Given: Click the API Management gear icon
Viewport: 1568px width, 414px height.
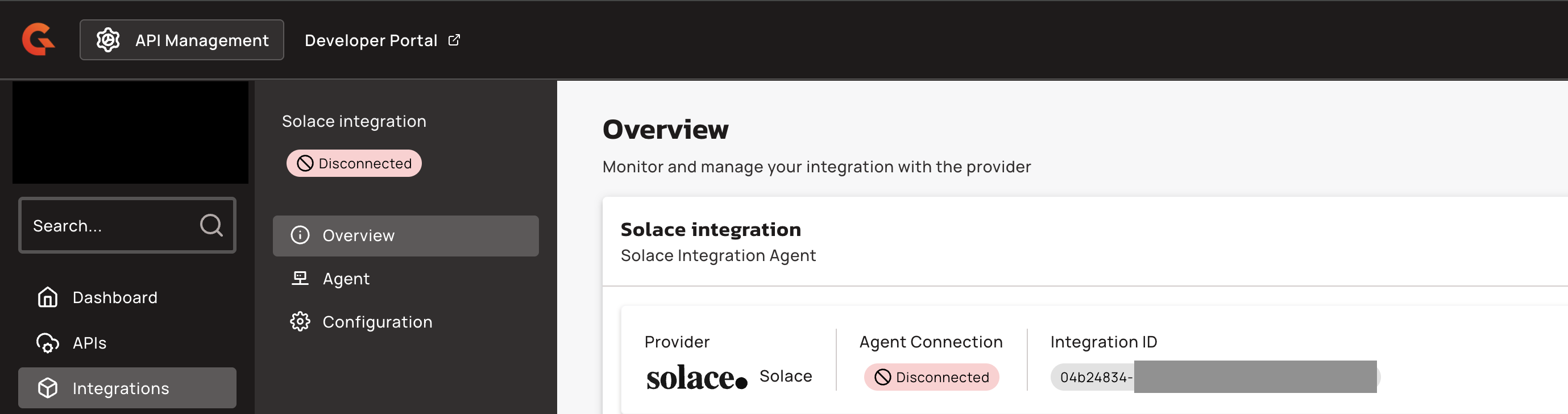Looking at the screenshot, I should [x=108, y=40].
